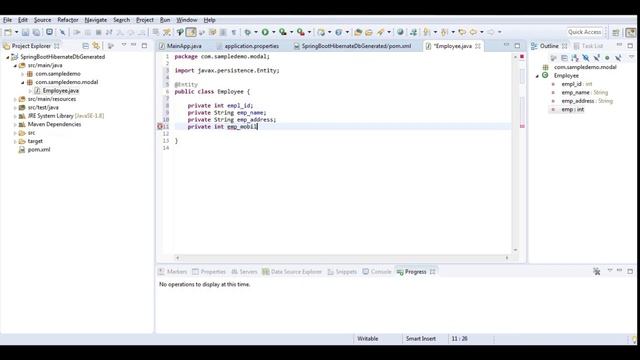Open the Debug configurations dropdown arrow
Image resolution: width=640 pixels, height=360 pixels.
point(256,32)
